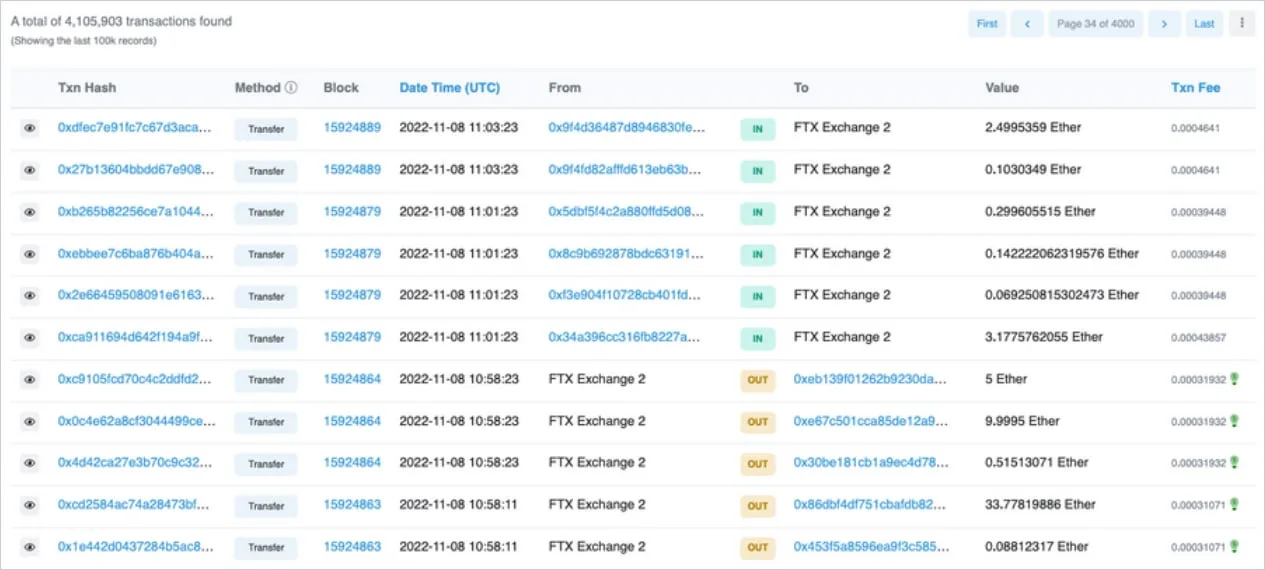The width and height of the screenshot is (1265, 570).
Task: Open transaction hash 0x4d42ca27e3b70c9c32
Action: point(136,463)
